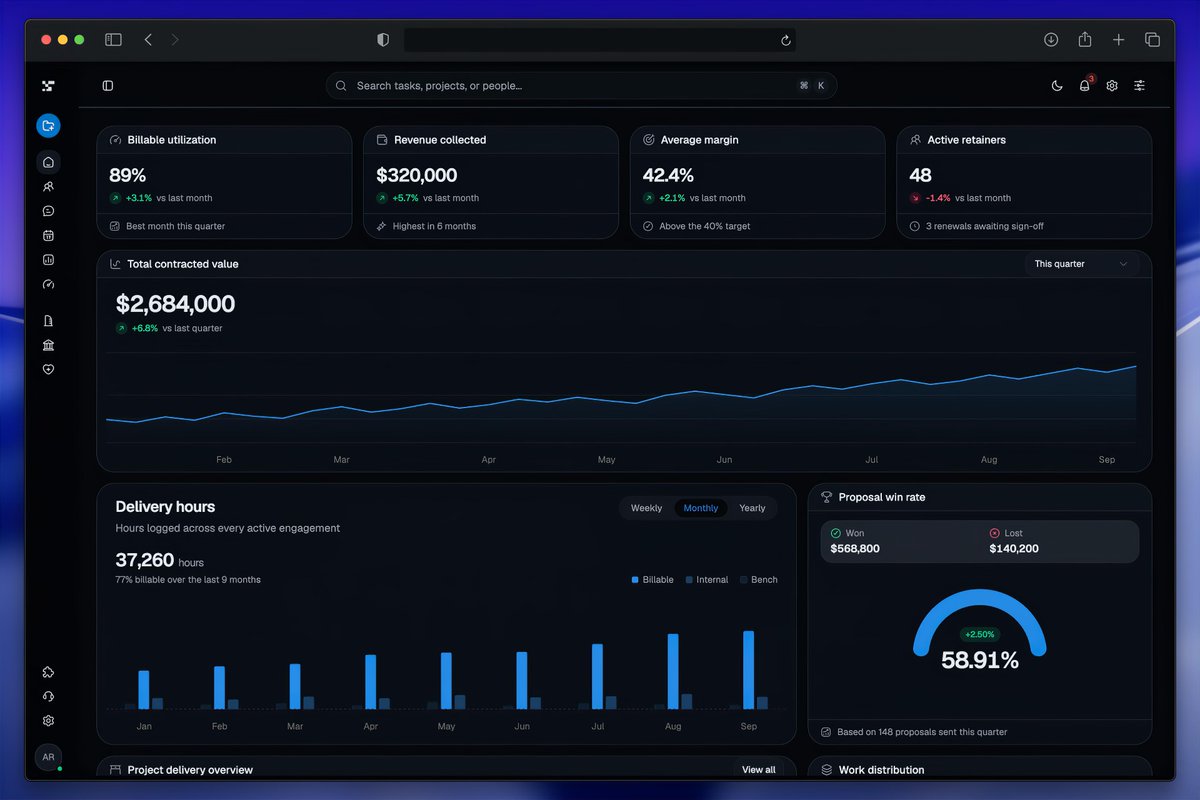Screen dimensions: 1200x800
Task: Open the invoice document sidebar icon
Action: point(48,321)
